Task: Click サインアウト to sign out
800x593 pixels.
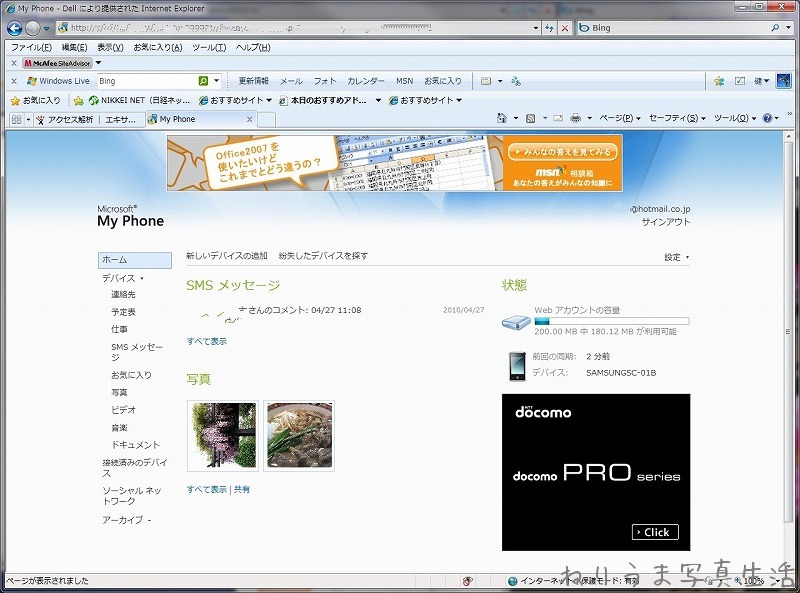Action: coord(666,222)
